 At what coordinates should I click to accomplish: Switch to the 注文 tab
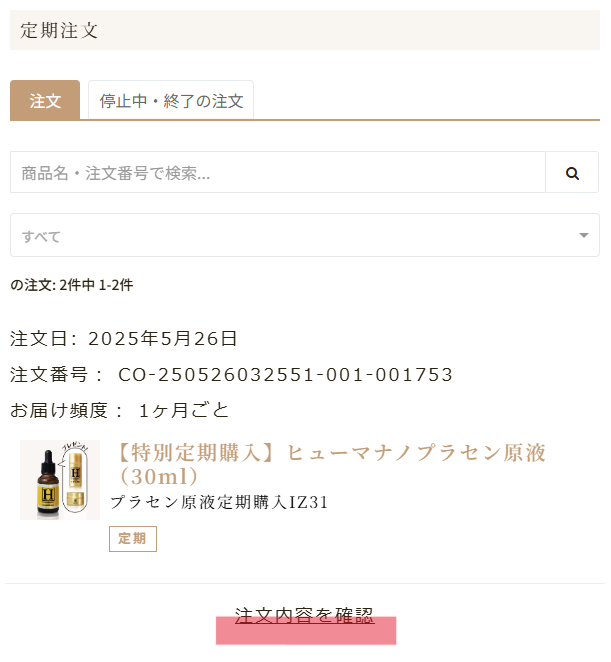45,101
